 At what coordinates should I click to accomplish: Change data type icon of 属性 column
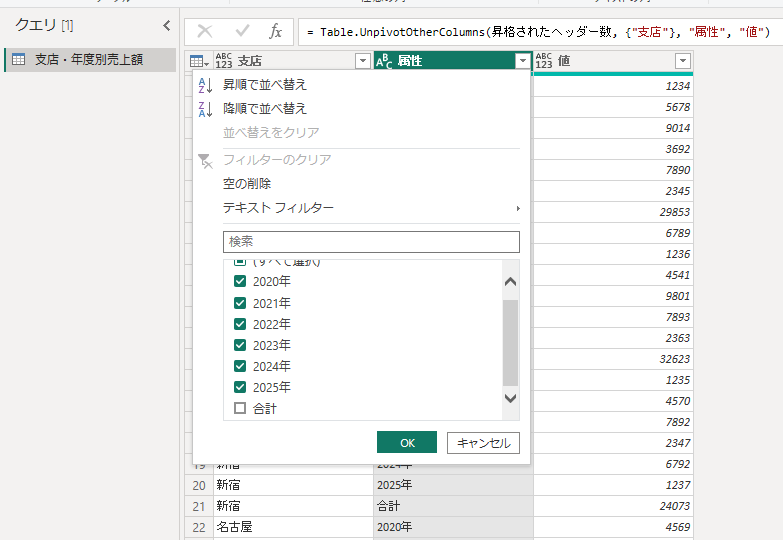click(x=384, y=61)
